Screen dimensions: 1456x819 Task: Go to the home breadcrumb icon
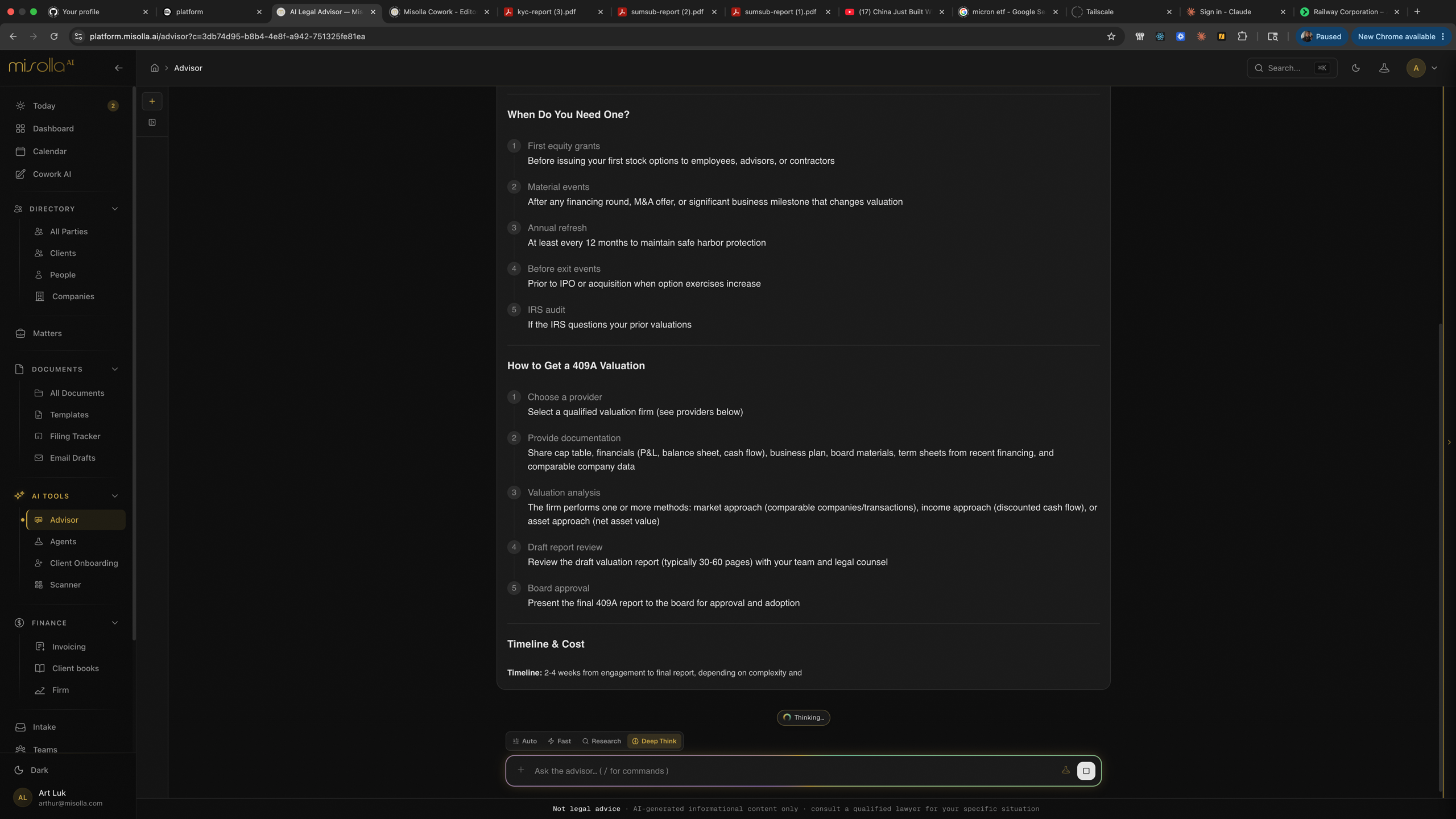click(x=154, y=68)
